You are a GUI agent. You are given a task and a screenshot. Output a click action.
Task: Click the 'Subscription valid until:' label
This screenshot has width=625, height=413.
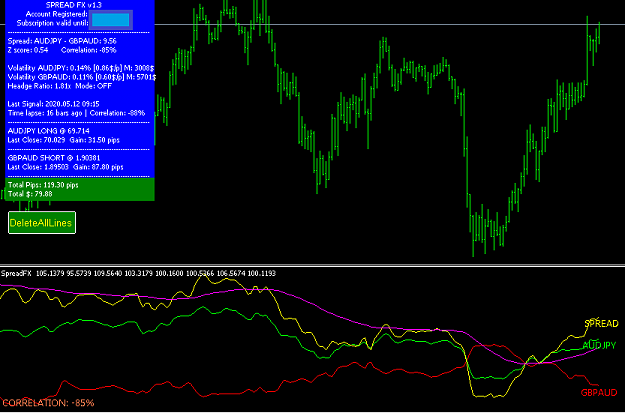pos(52,23)
